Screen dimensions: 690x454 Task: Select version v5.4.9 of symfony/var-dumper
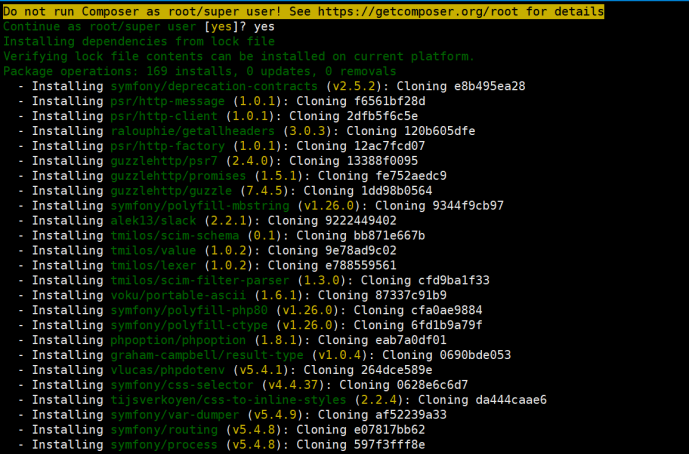tap(276, 415)
